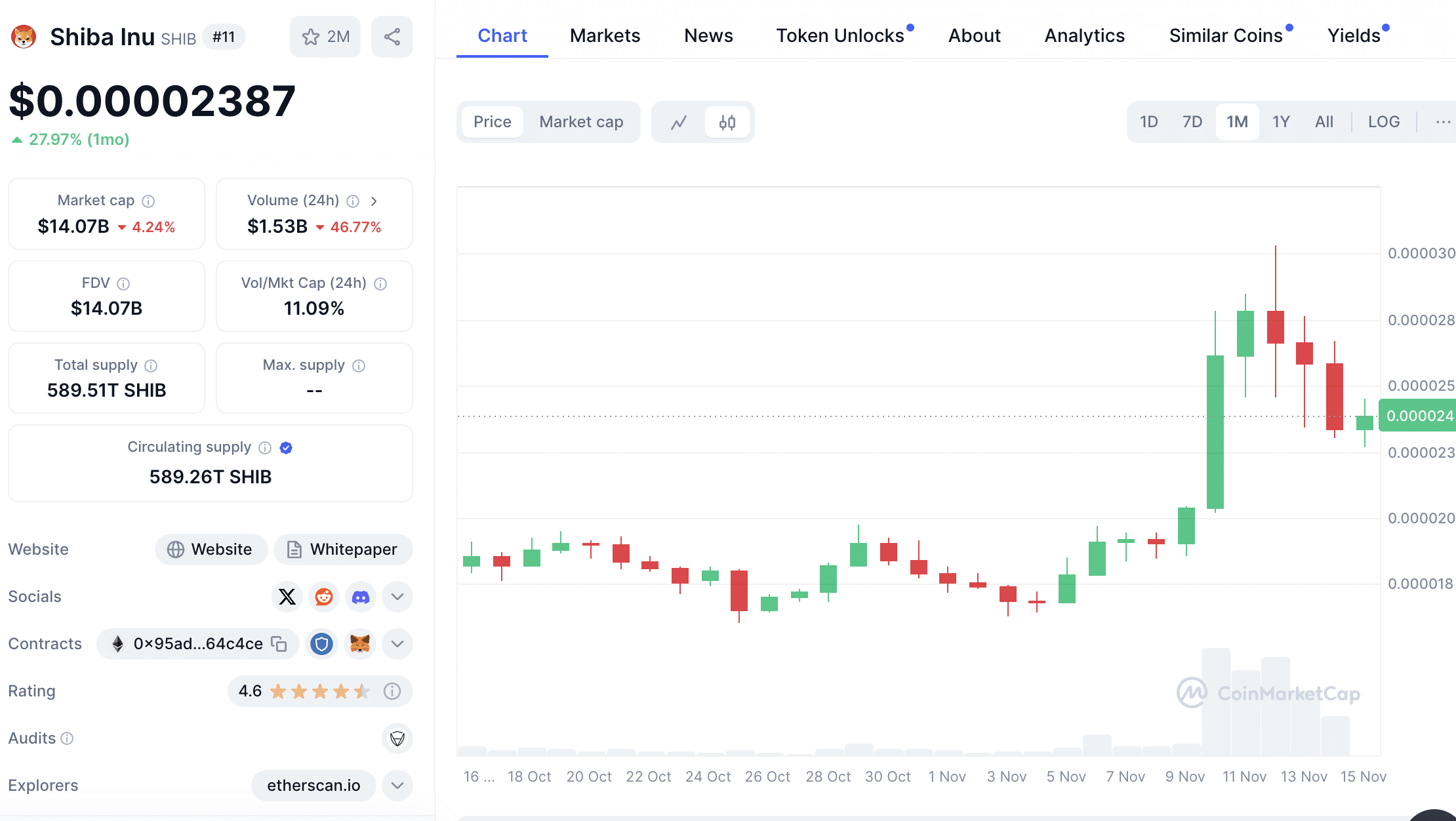Open the audit shield badge icon
Screen dimensions: 1456x821
tap(397, 738)
